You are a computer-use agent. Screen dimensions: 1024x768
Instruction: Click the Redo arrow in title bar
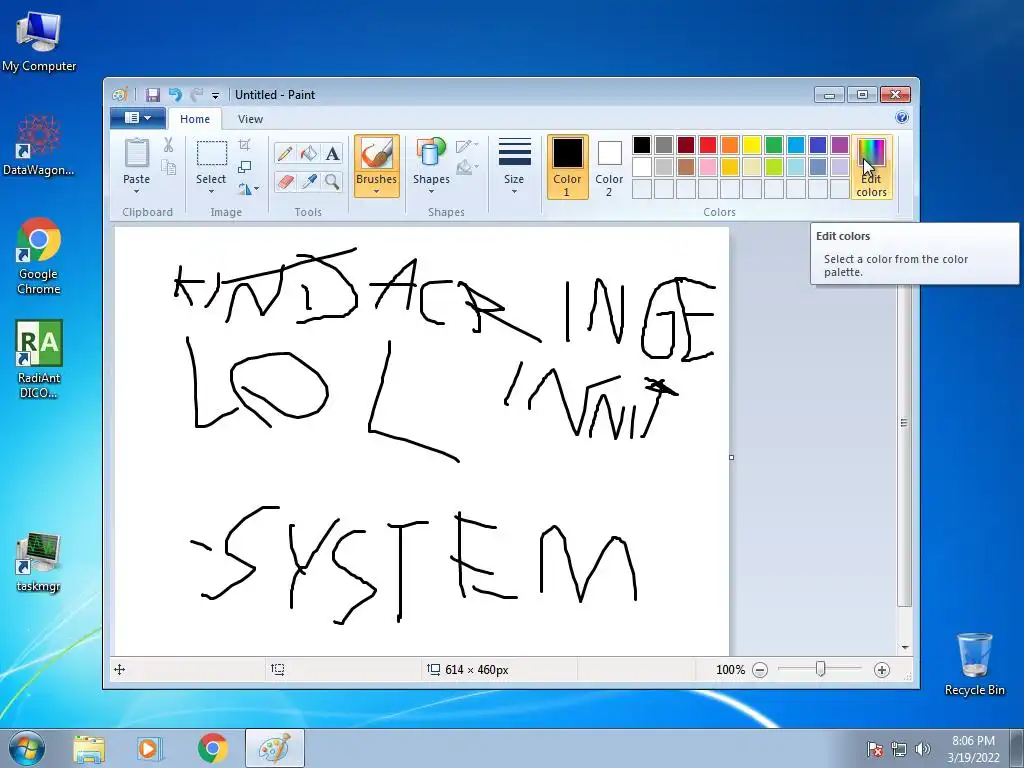[197, 95]
